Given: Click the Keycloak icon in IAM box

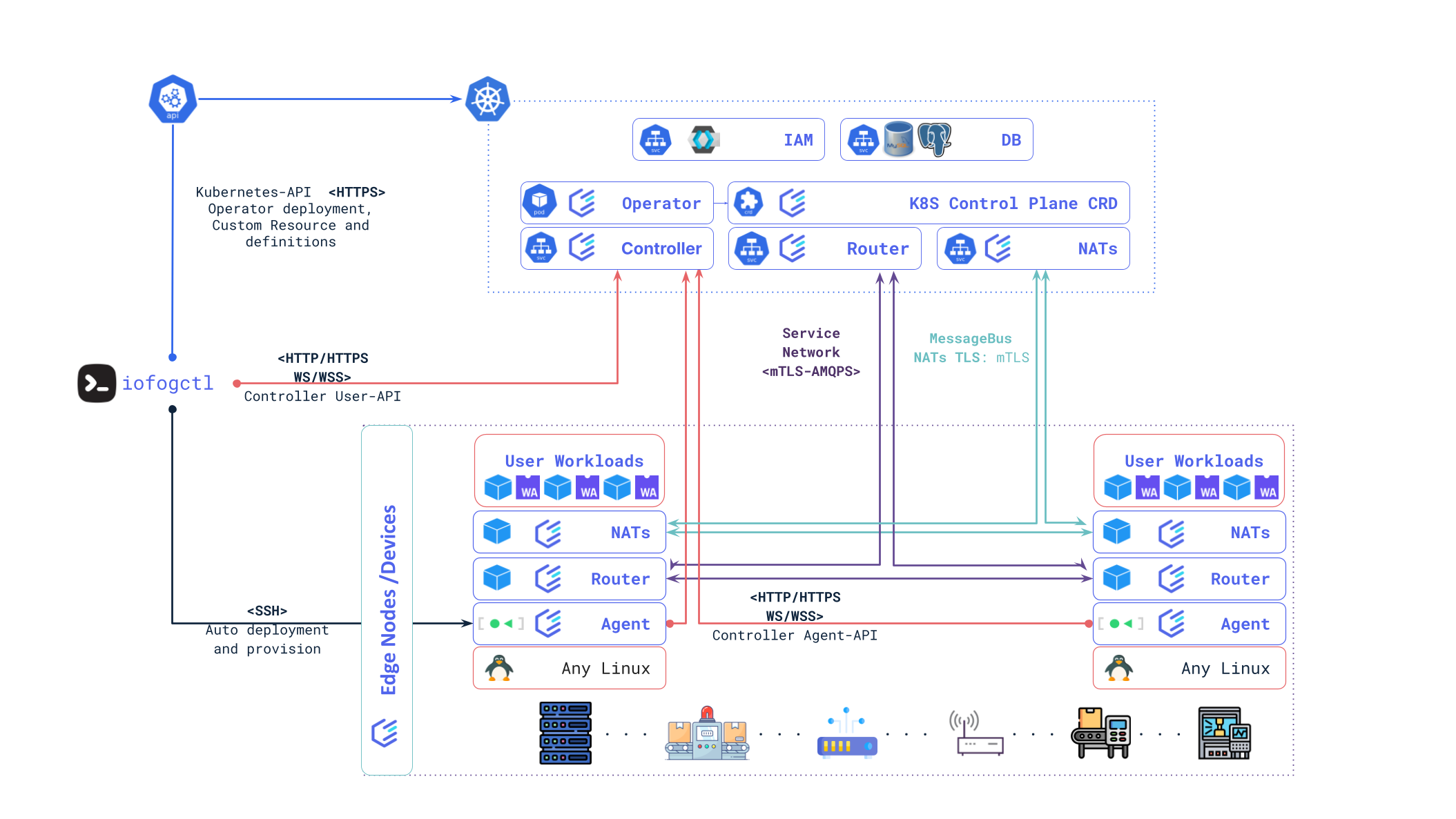Looking at the screenshot, I should 703,139.
